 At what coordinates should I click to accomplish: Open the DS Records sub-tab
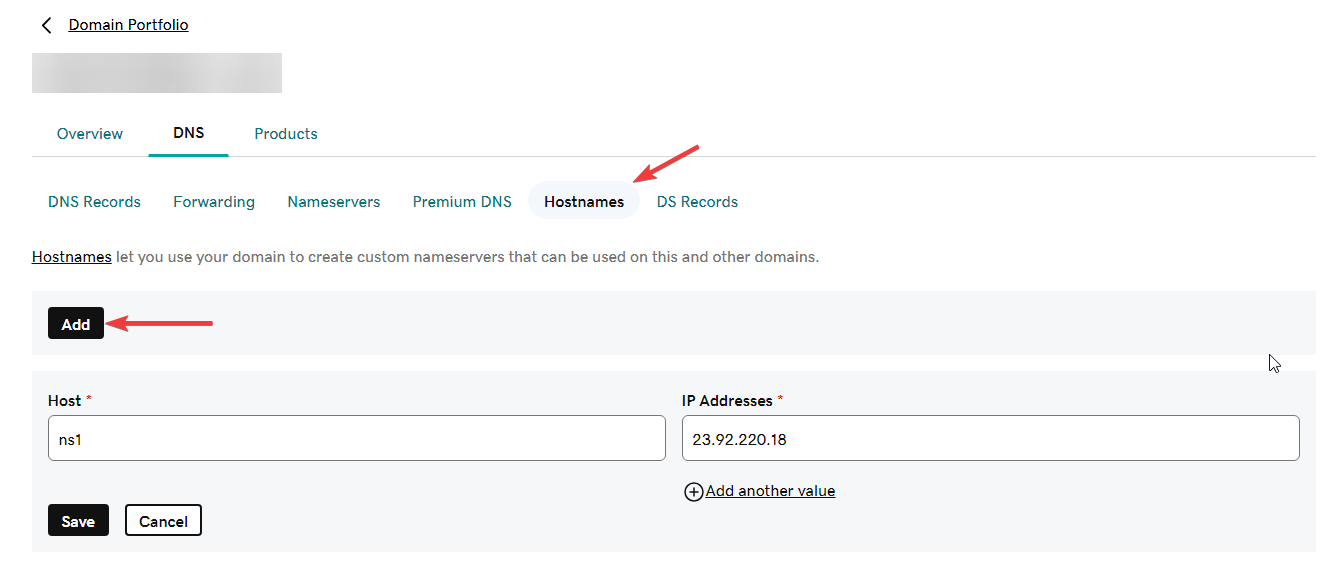(x=697, y=202)
